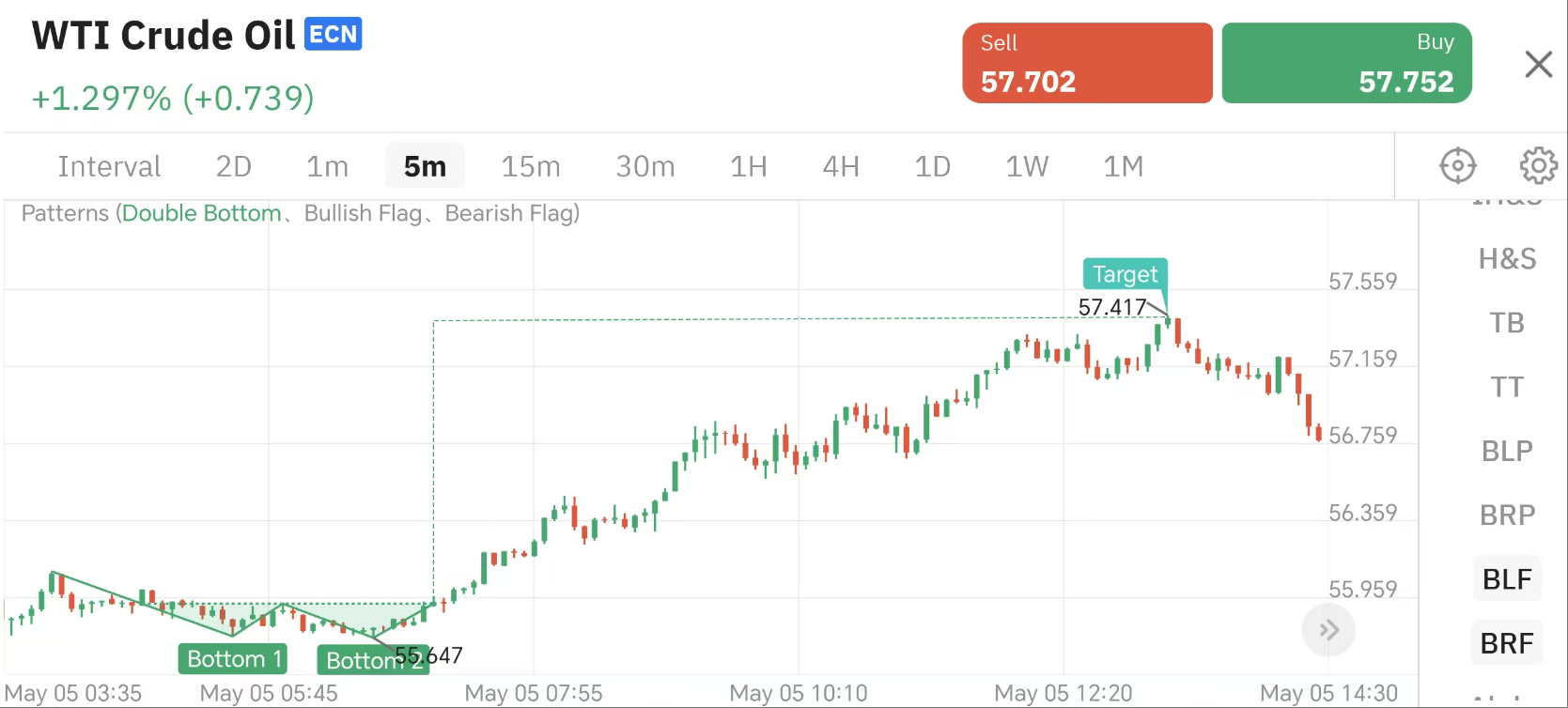Toggle the H&S pattern indicator
Viewport: 1568px width, 708px height.
(x=1507, y=258)
